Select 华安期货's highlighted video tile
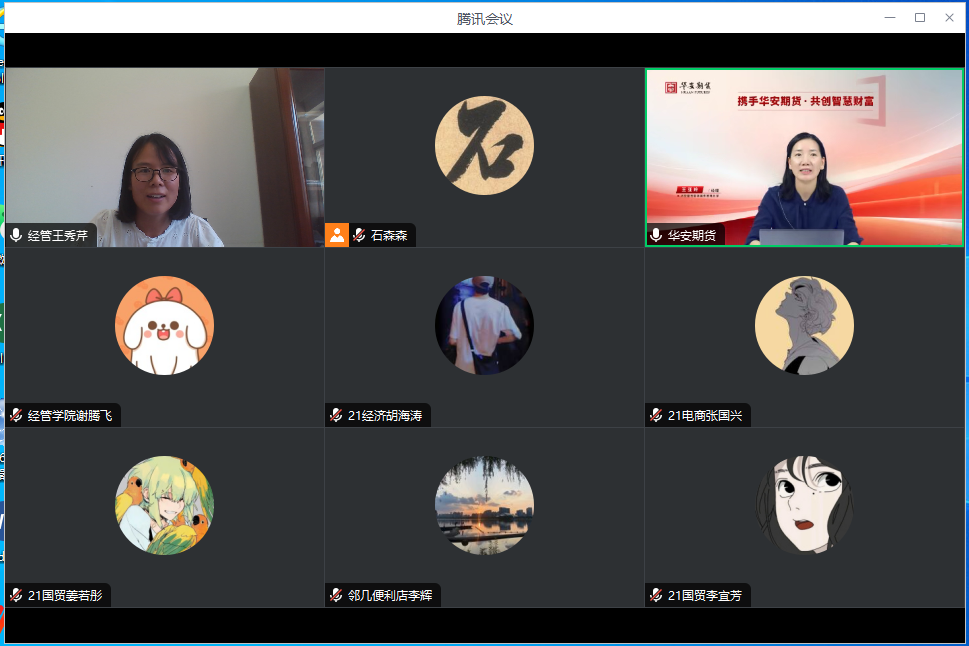Viewport: 969px width, 646px height. (805, 155)
